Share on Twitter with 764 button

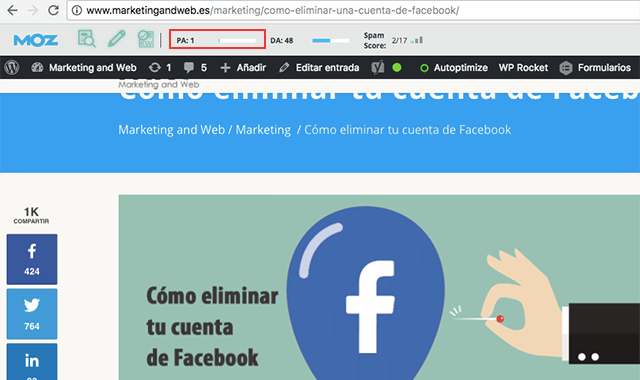coord(32,314)
